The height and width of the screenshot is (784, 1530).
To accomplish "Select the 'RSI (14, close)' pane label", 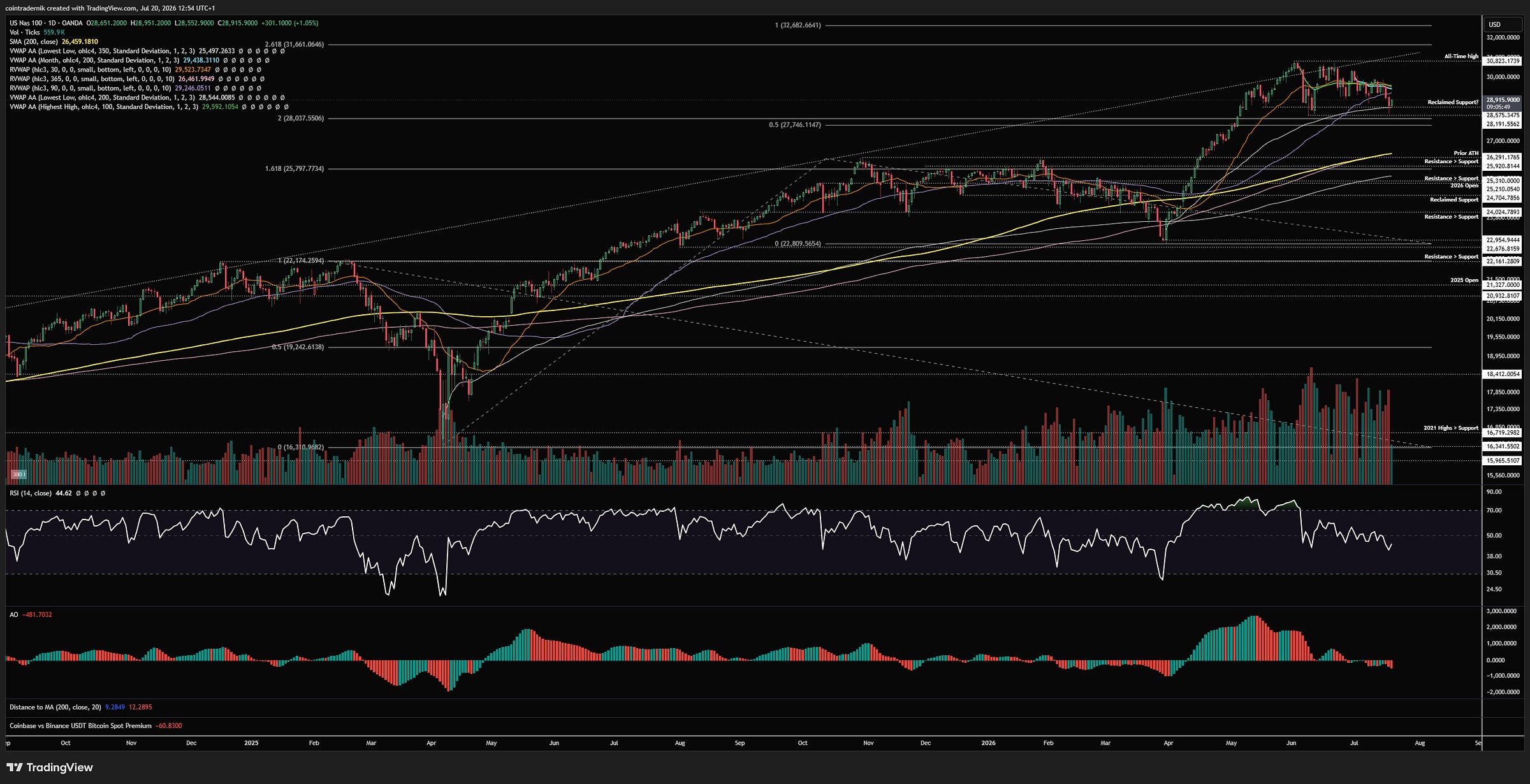I will [31, 493].
